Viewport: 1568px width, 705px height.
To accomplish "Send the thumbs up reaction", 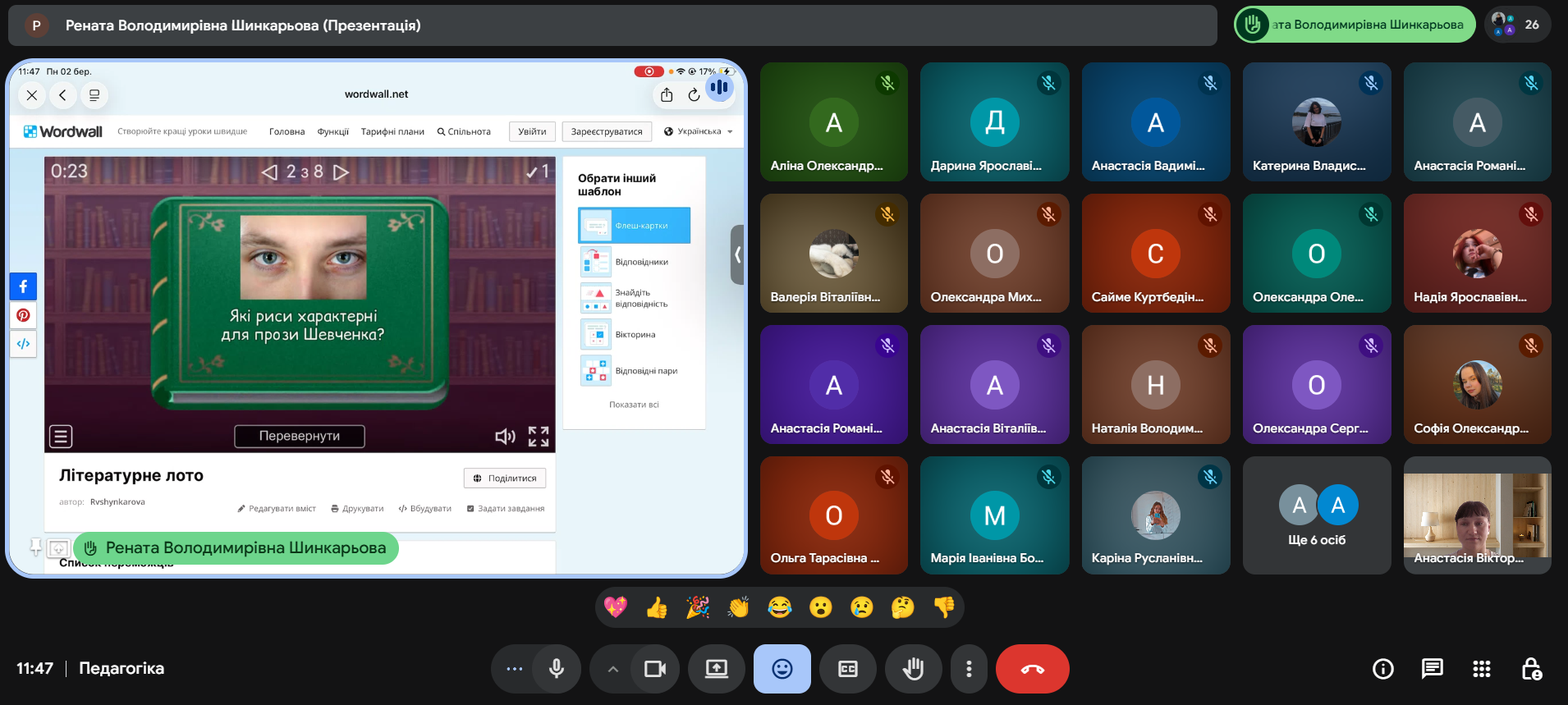I will click(657, 607).
